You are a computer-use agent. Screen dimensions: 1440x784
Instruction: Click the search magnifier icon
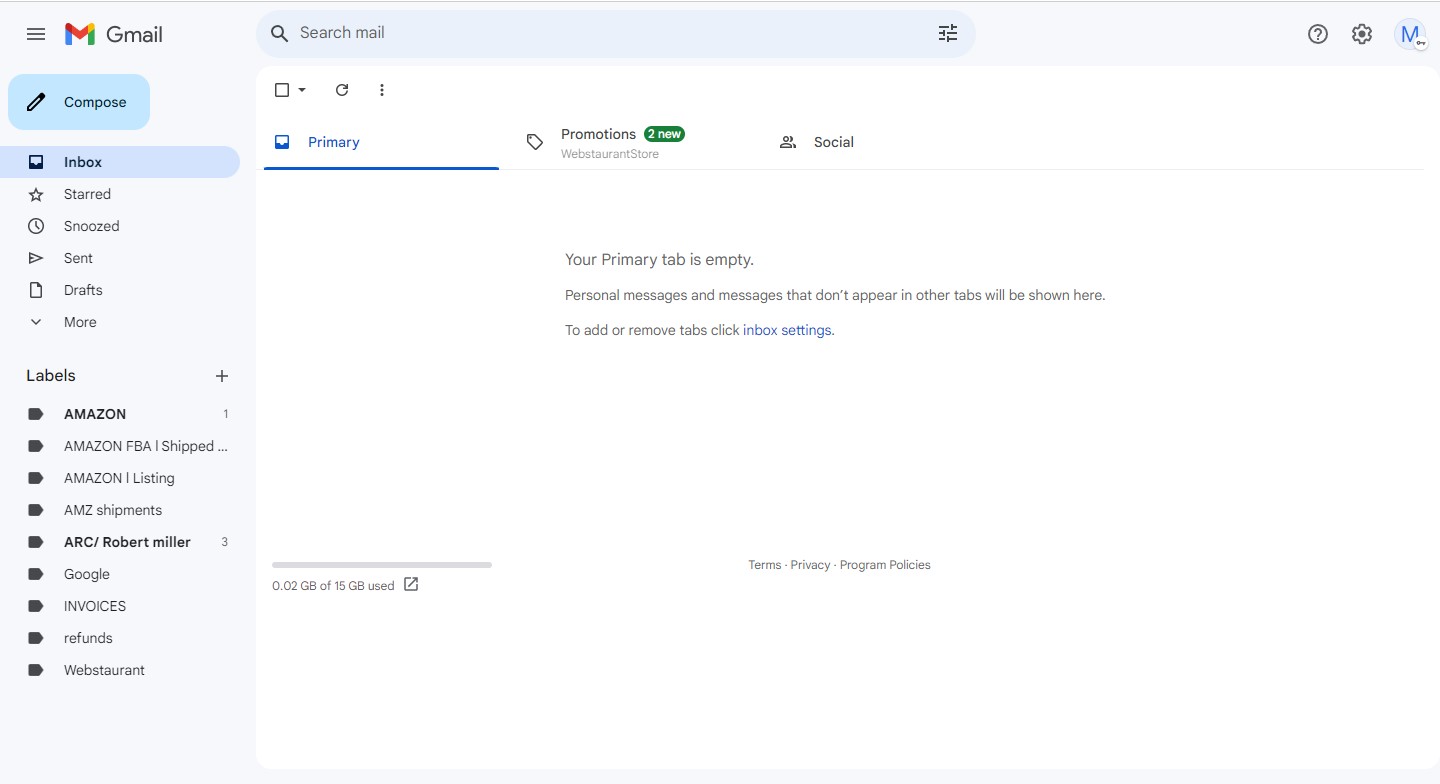click(280, 33)
